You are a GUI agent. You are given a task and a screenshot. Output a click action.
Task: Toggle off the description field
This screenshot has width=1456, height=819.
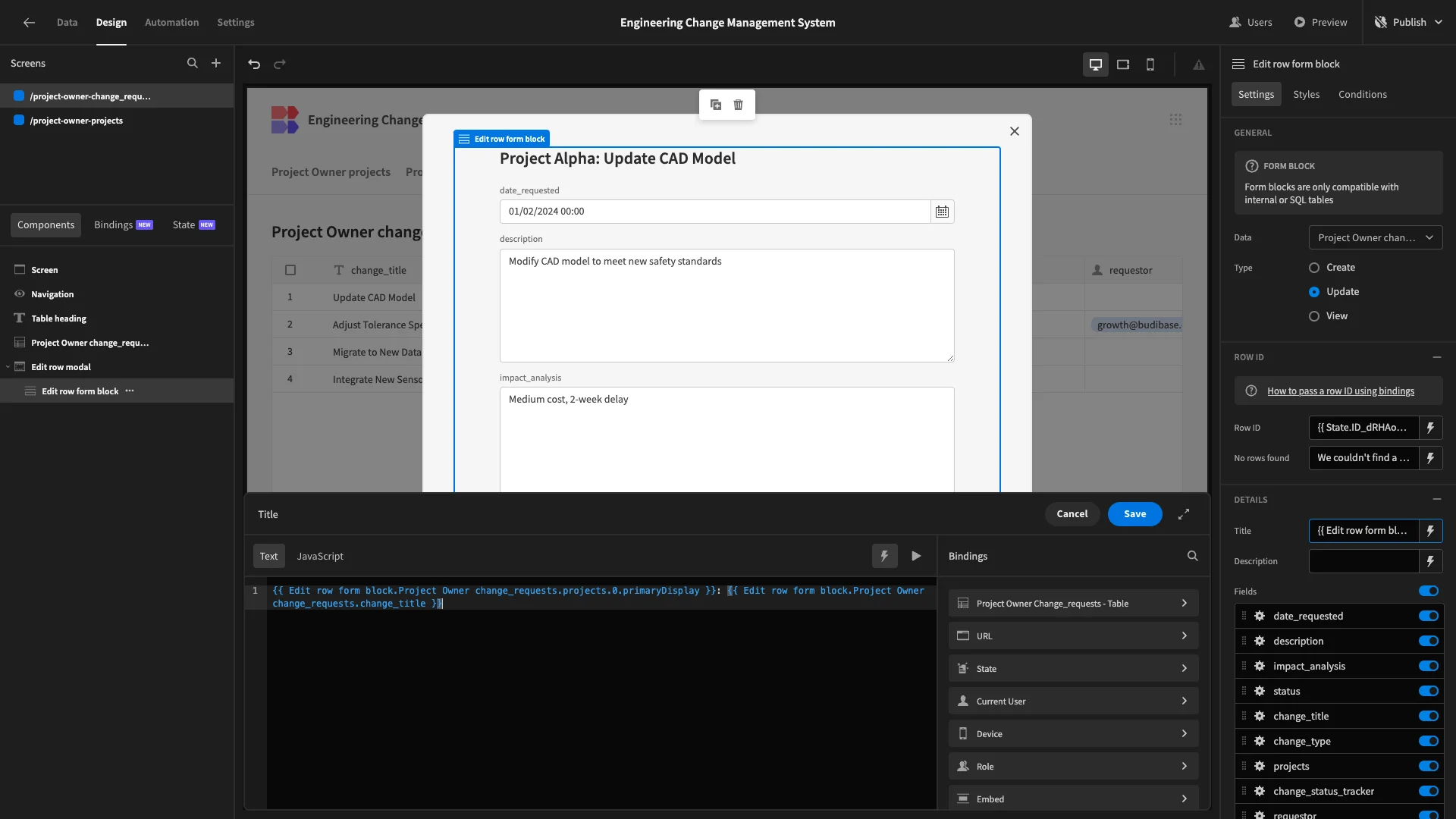pyautogui.click(x=1429, y=641)
